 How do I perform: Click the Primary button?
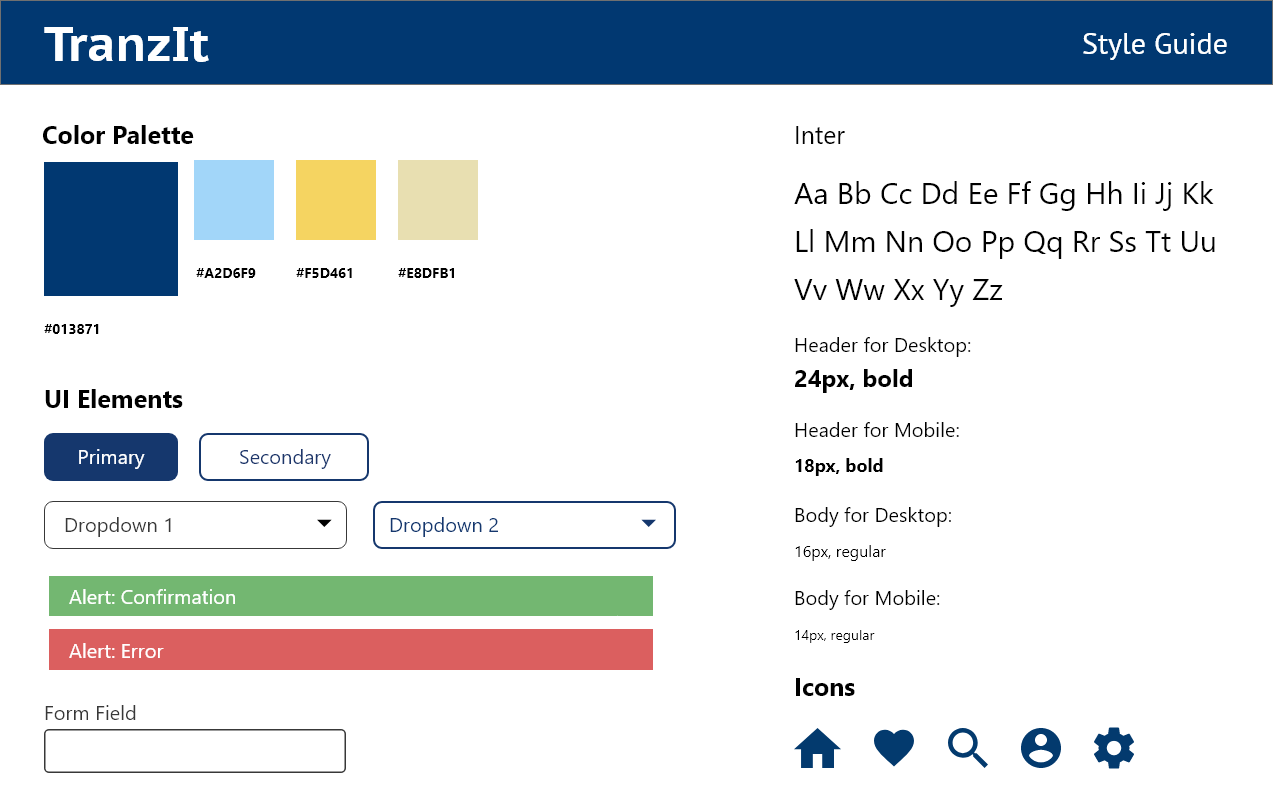(x=111, y=457)
